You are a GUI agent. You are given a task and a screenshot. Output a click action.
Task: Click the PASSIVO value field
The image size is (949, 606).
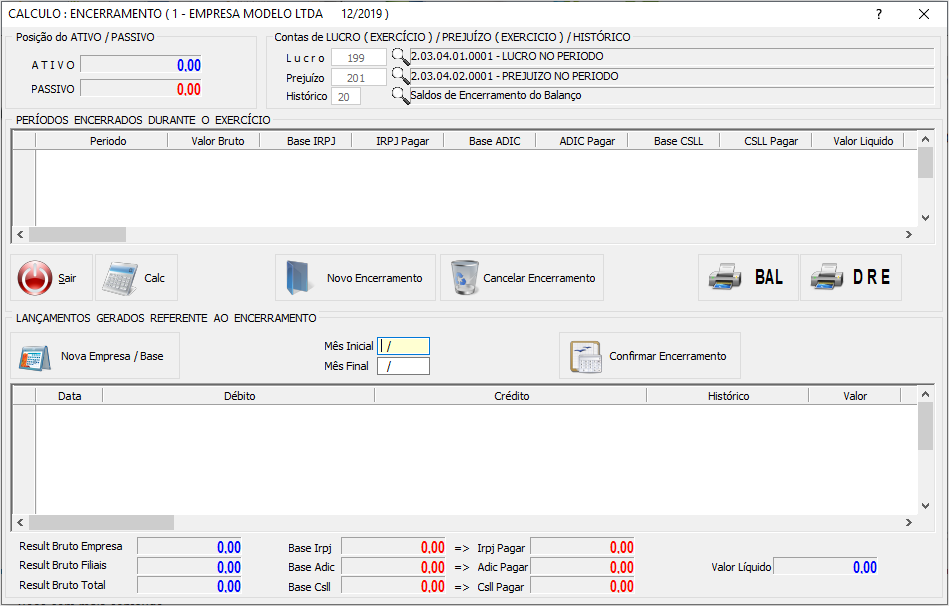(x=141, y=89)
